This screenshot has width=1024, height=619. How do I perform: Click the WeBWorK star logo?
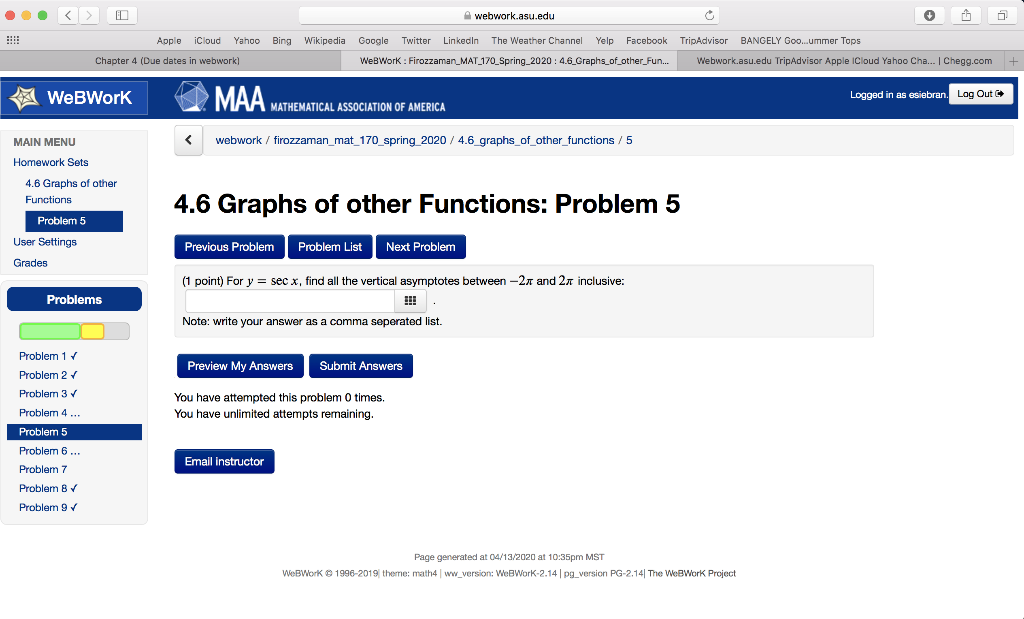pyautogui.click(x=22, y=97)
